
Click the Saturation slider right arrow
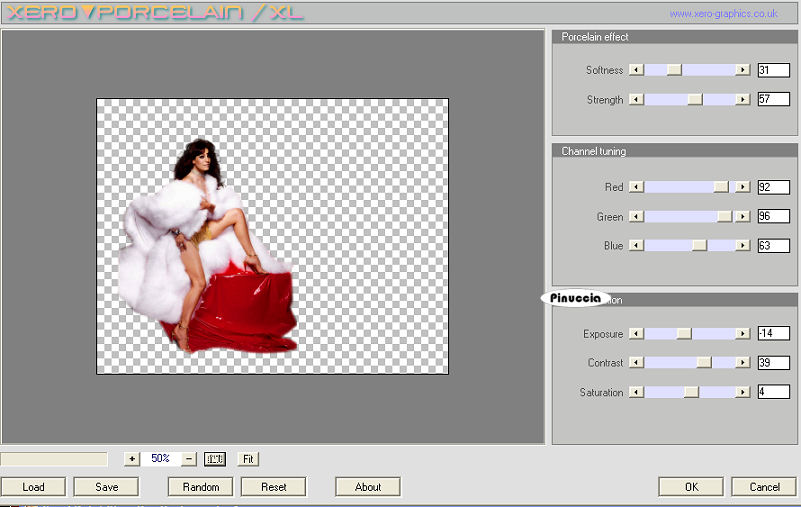point(742,393)
